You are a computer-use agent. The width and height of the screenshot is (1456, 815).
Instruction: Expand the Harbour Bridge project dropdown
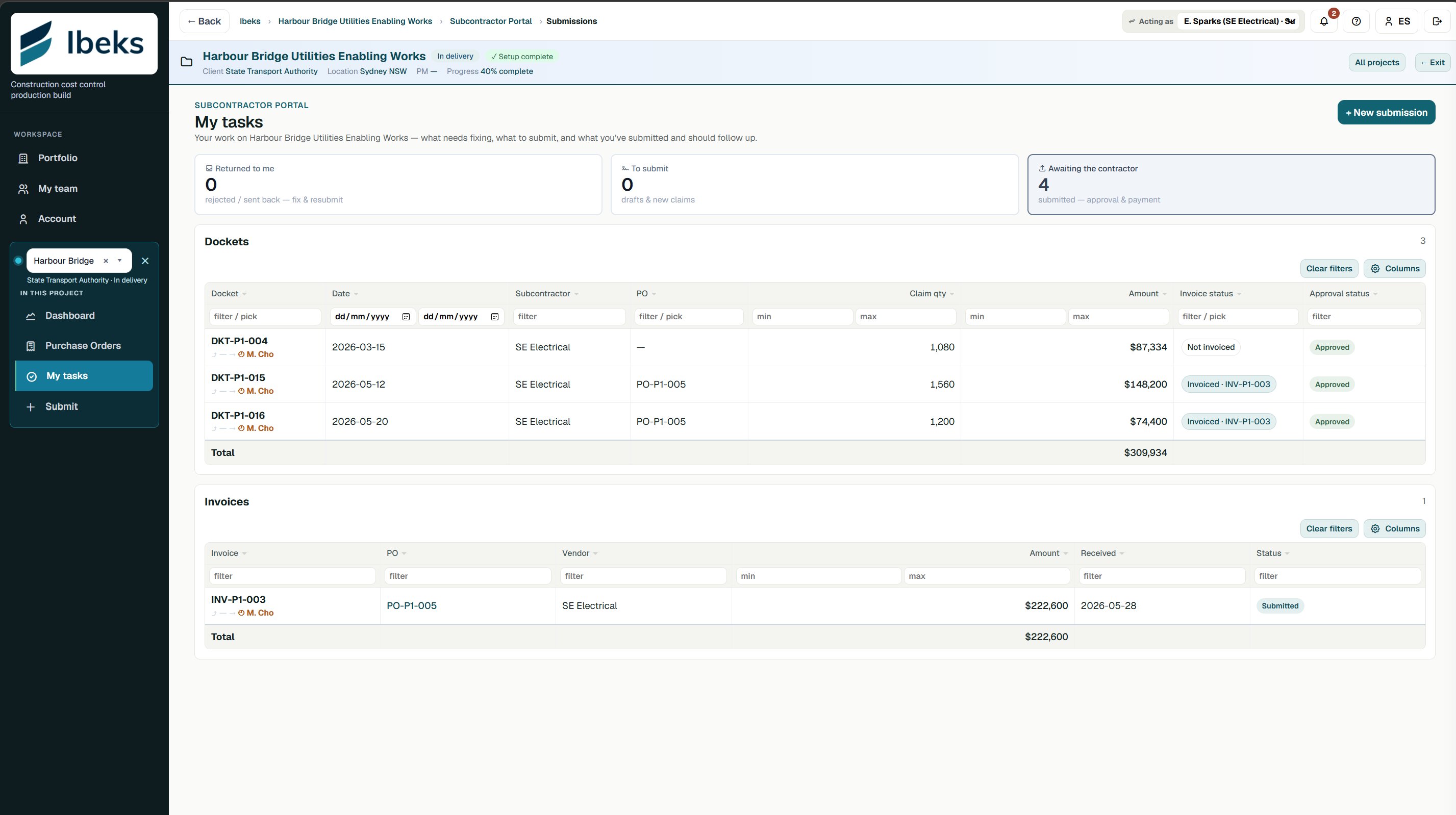click(120, 261)
